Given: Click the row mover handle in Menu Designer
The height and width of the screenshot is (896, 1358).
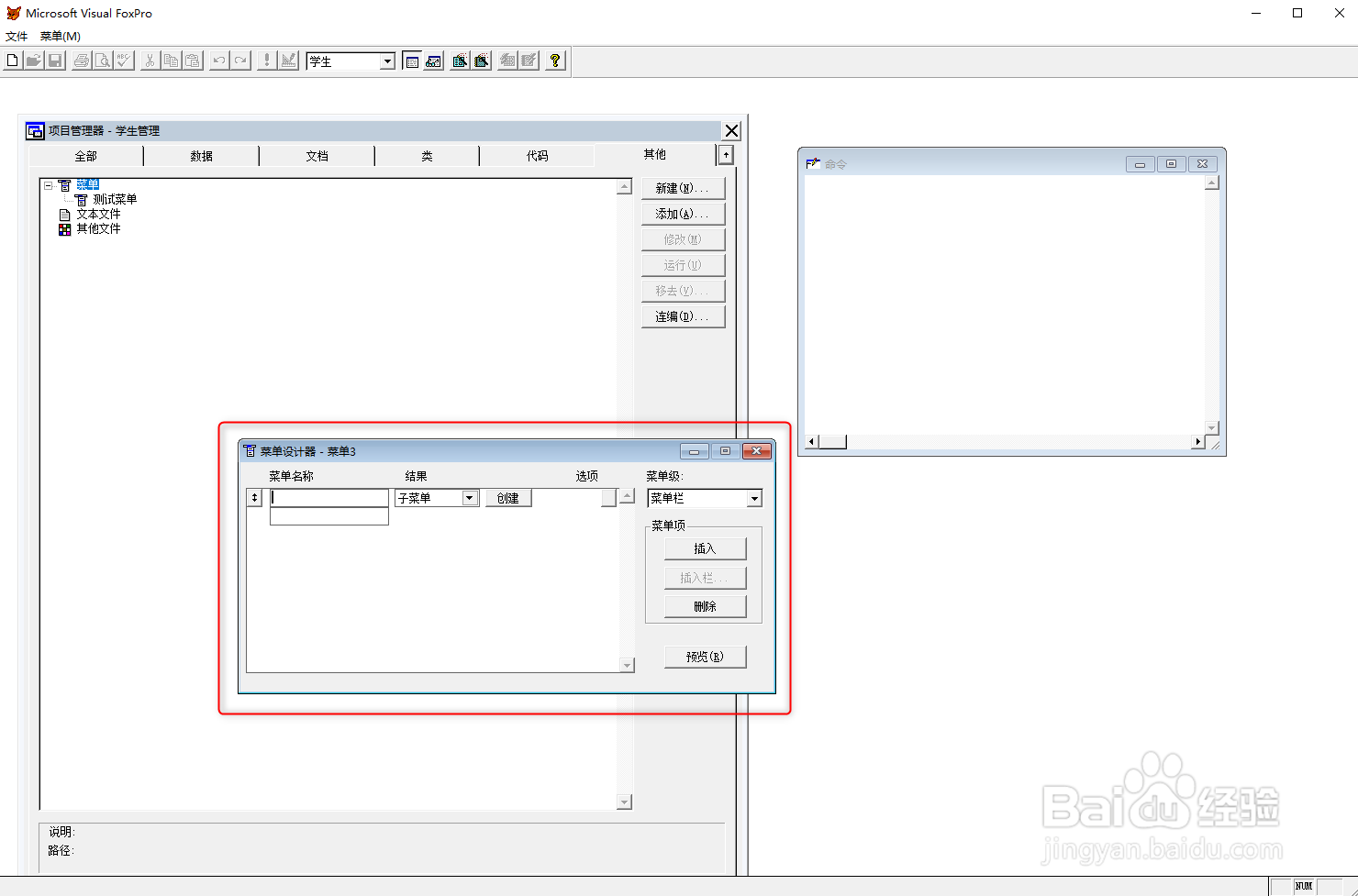Looking at the screenshot, I should click(255, 498).
